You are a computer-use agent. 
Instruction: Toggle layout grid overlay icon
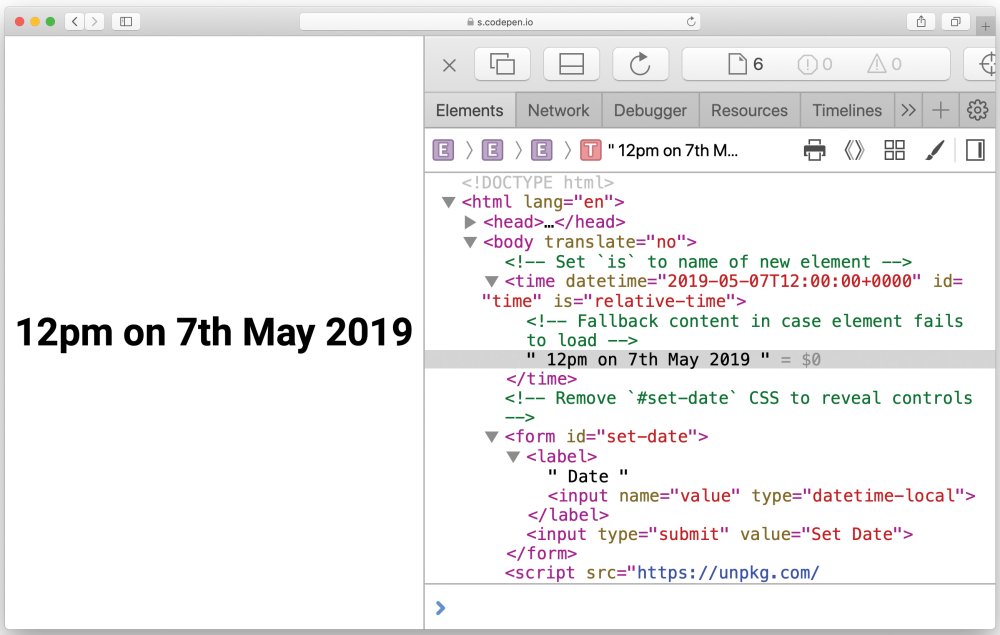[894, 150]
